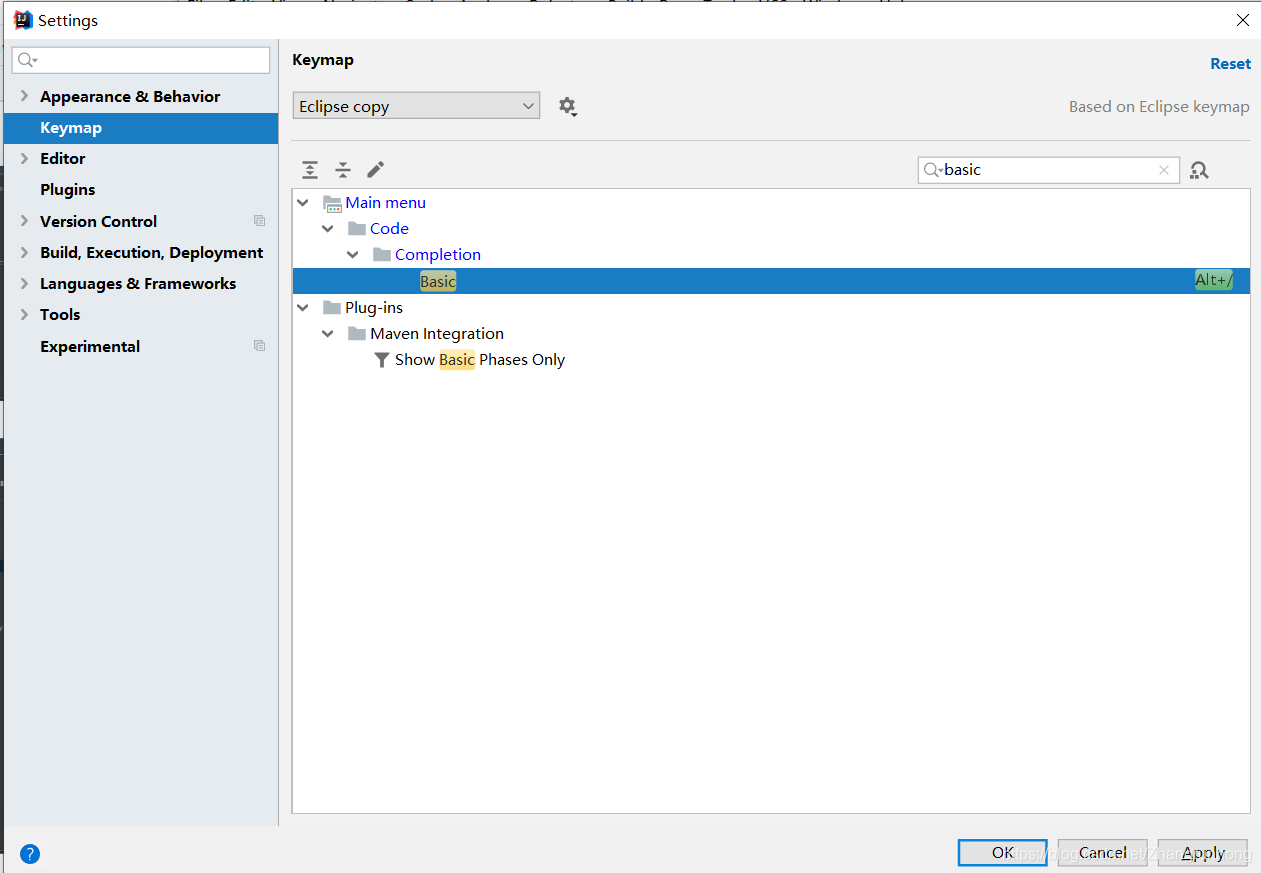Viewport: 1261px width, 873px height.
Task: Click the Maven Integration folder icon
Action: (x=357, y=334)
